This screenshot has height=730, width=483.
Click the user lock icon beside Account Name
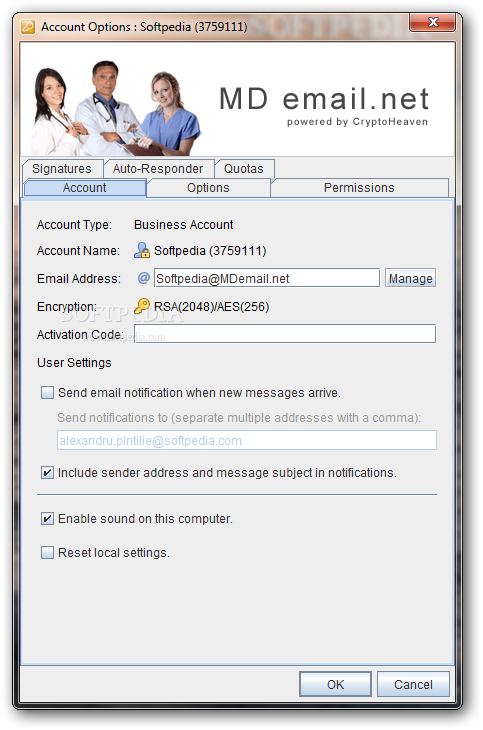coord(142,250)
